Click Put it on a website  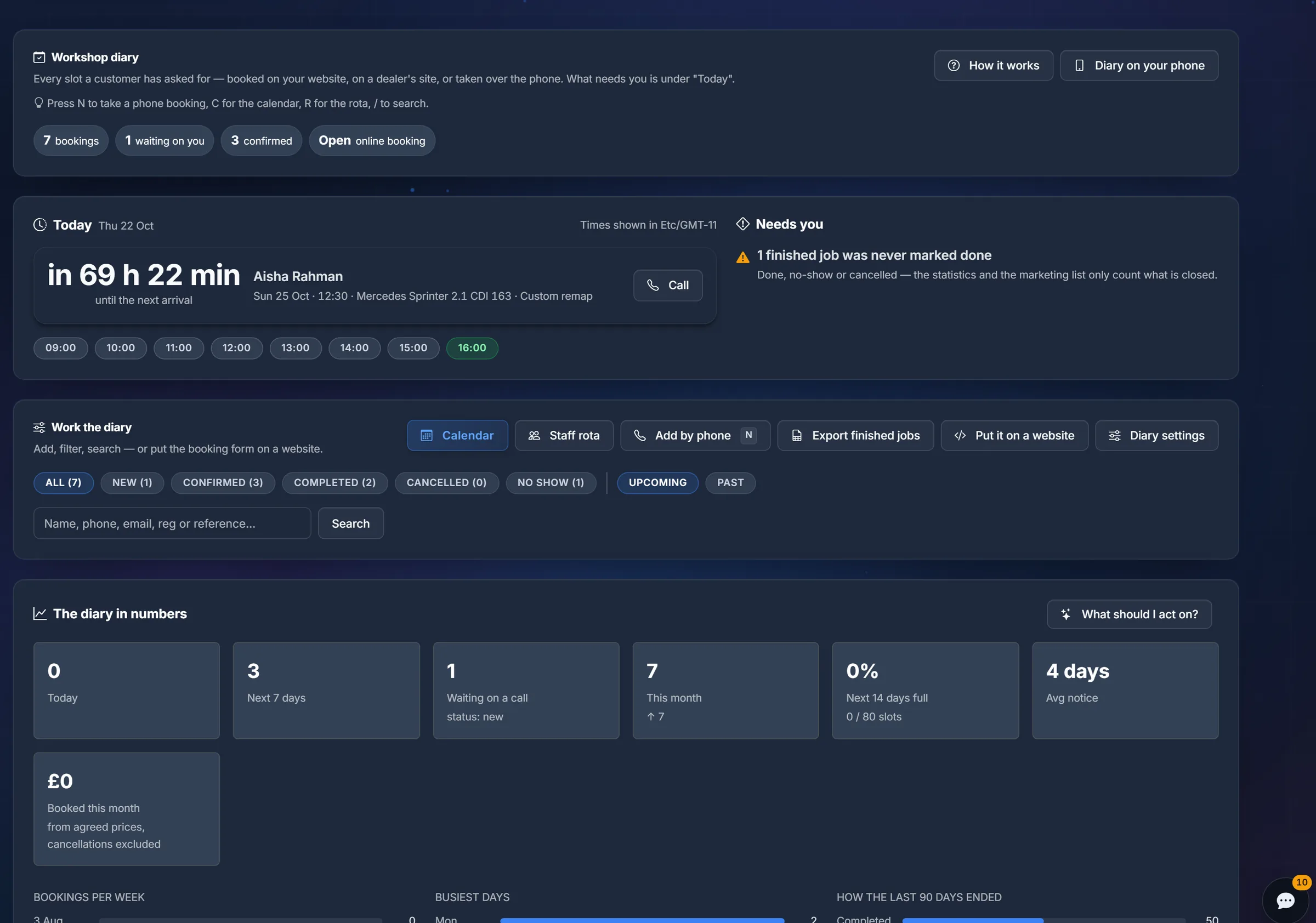click(1013, 435)
